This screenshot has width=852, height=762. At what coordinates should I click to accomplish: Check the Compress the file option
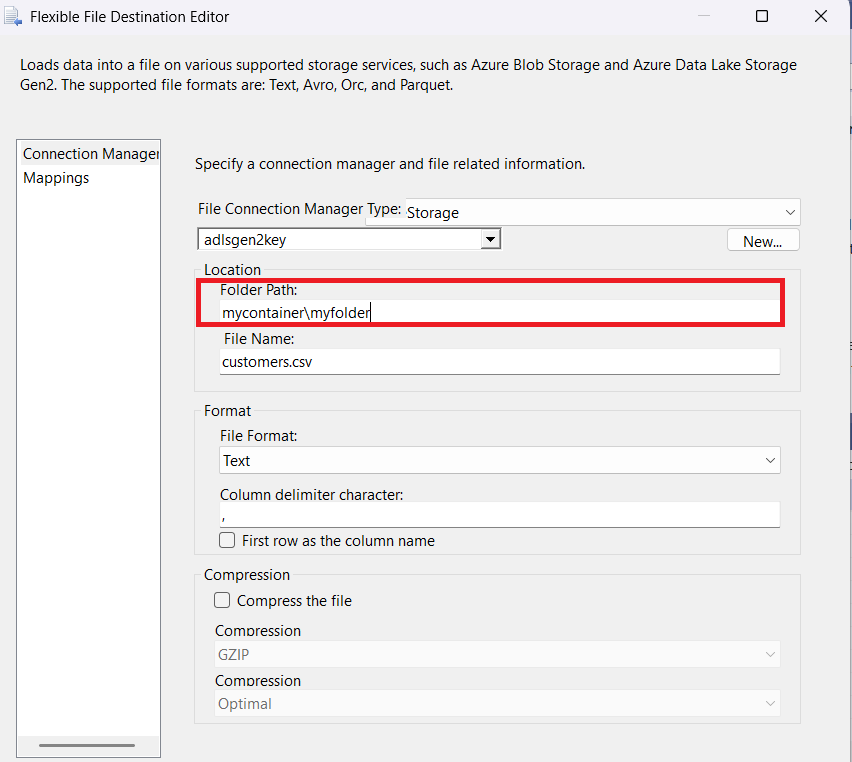coord(222,600)
